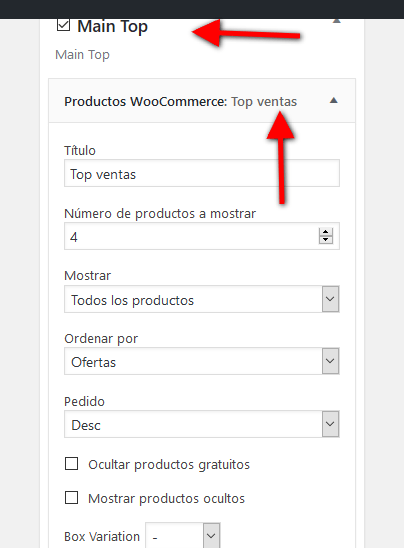The width and height of the screenshot is (404, 548).
Task: Increase number of products with up arrow
Action: (326, 232)
